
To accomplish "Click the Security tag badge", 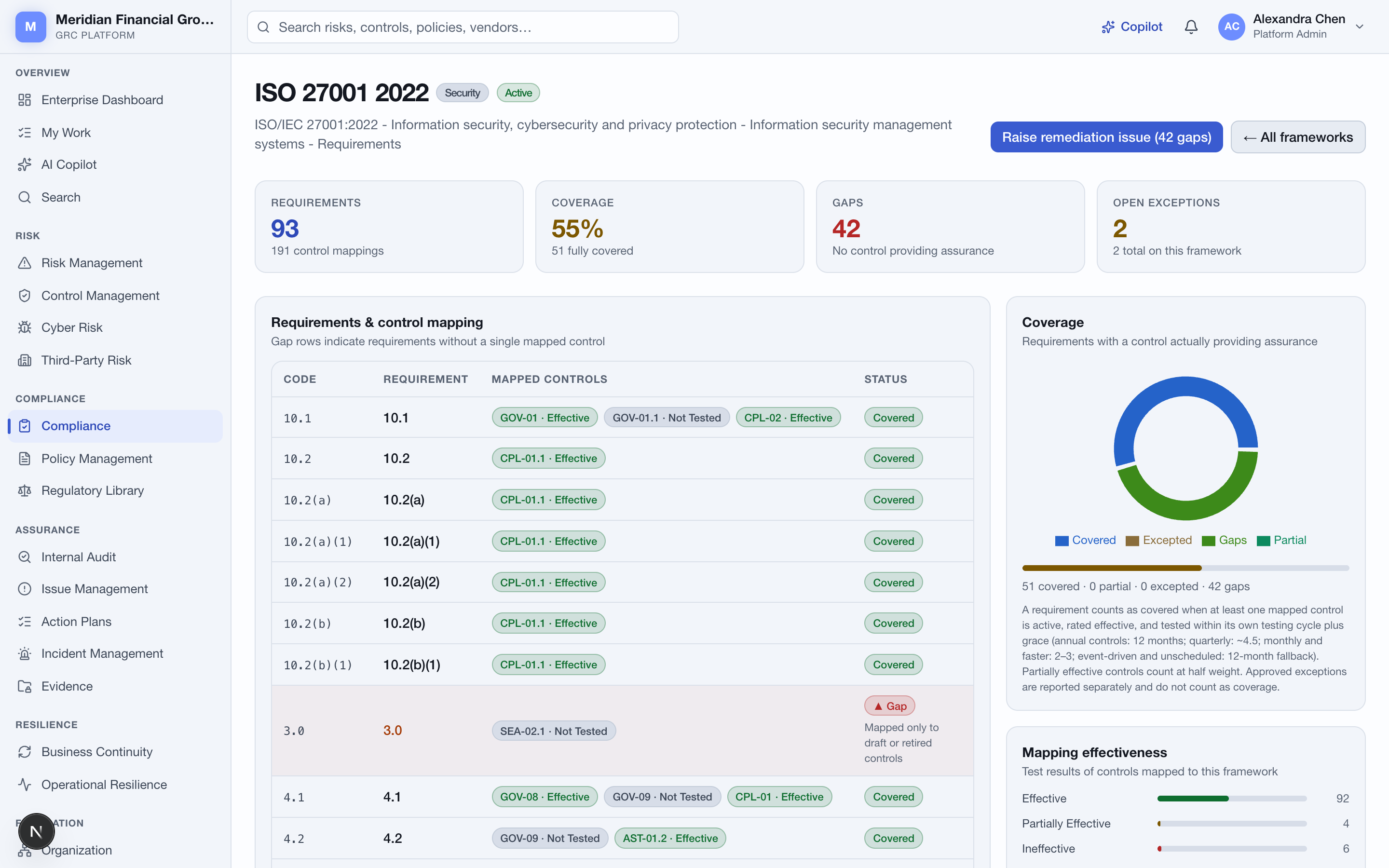I will tap(462, 93).
